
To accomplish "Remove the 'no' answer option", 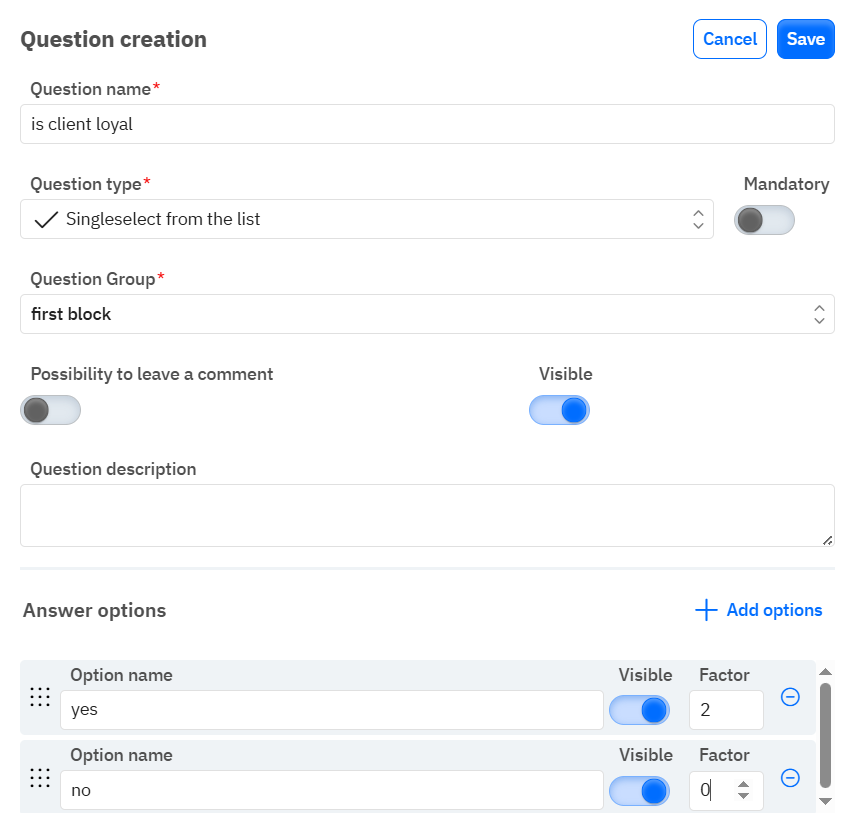I will tap(790, 777).
